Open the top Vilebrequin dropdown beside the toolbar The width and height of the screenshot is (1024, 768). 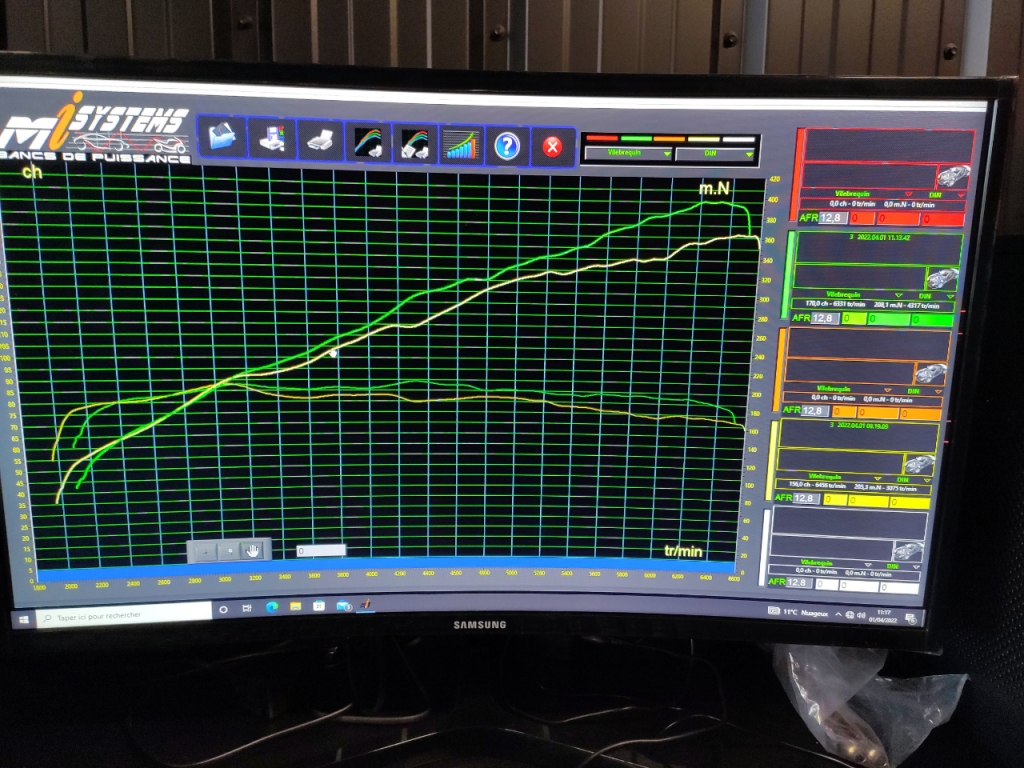628,154
